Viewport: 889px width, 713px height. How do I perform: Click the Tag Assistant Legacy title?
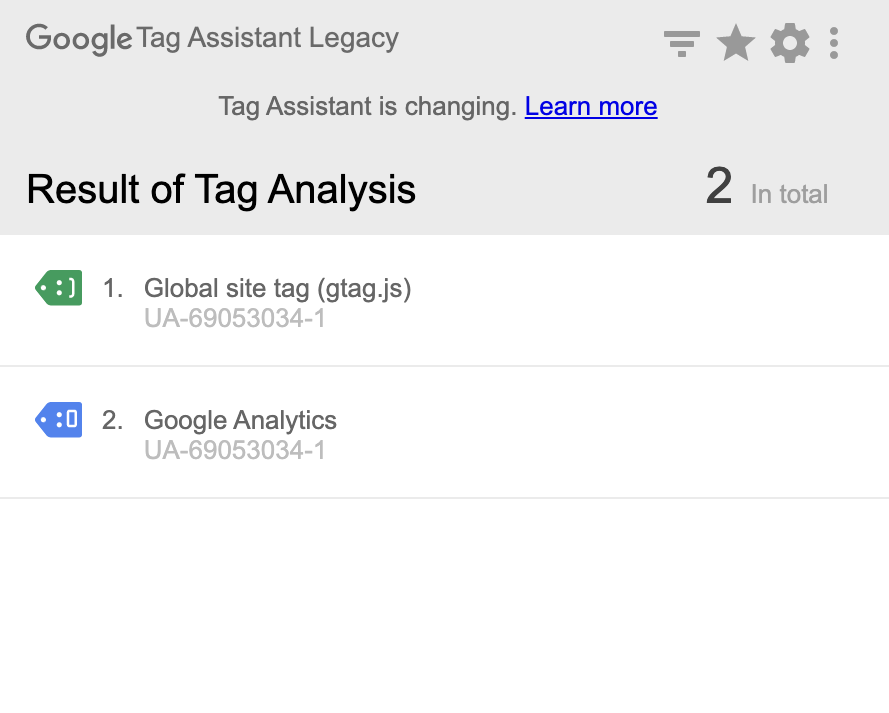point(267,39)
